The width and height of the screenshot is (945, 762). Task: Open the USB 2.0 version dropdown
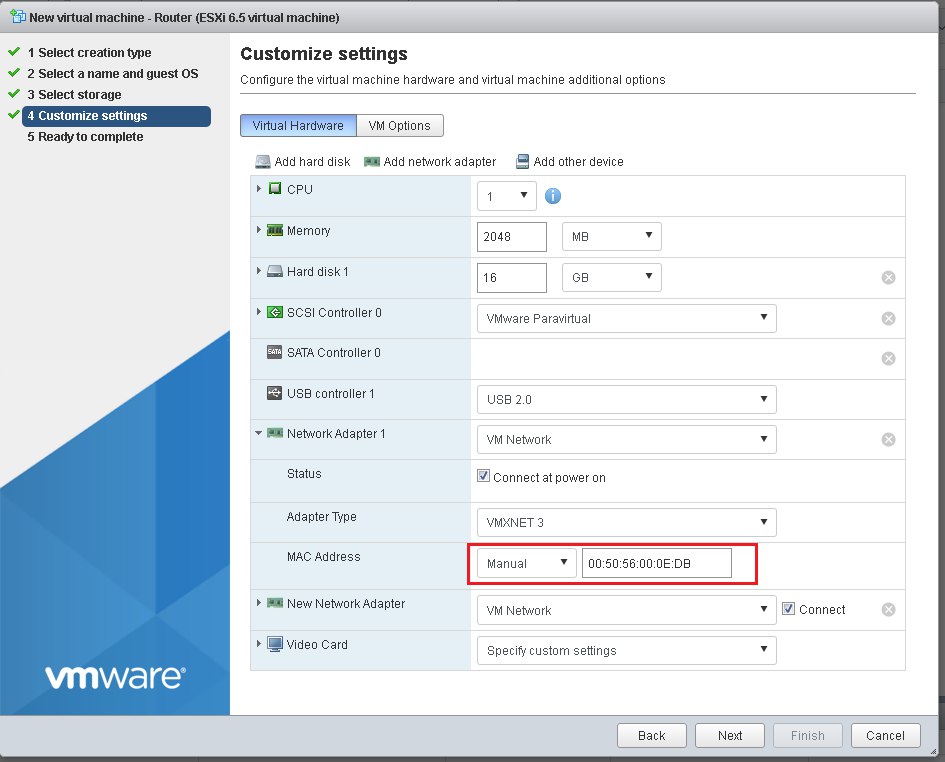[x=627, y=399]
